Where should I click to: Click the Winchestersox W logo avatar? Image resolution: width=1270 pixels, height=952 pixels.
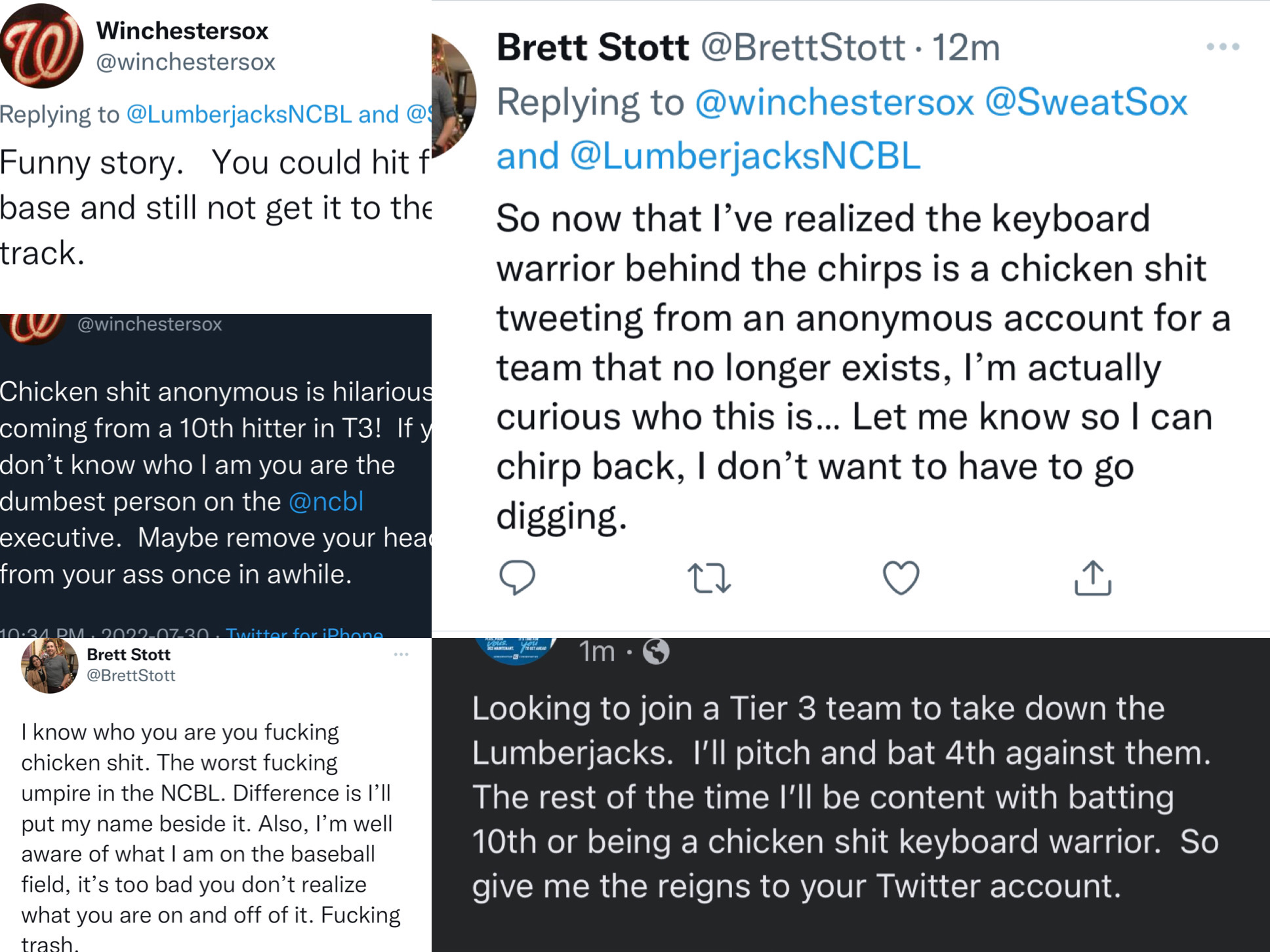(x=41, y=46)
